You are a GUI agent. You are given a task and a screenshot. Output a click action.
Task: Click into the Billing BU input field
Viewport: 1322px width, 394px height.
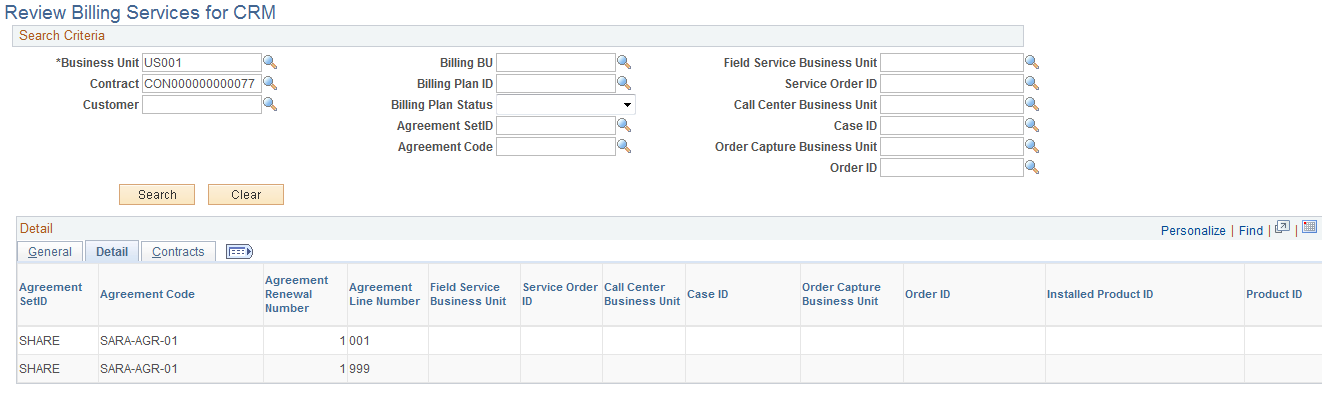point(555,63)
